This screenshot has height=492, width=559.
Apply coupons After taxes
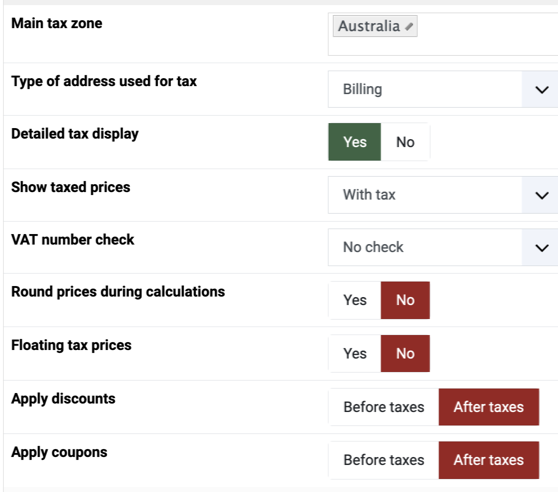(489, 460)
